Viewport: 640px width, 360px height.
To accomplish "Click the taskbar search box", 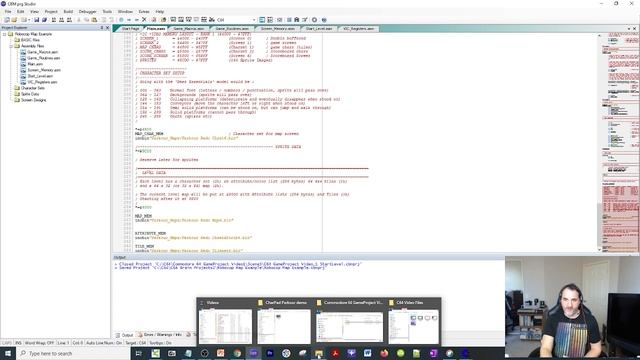I will tap(73, 353).
